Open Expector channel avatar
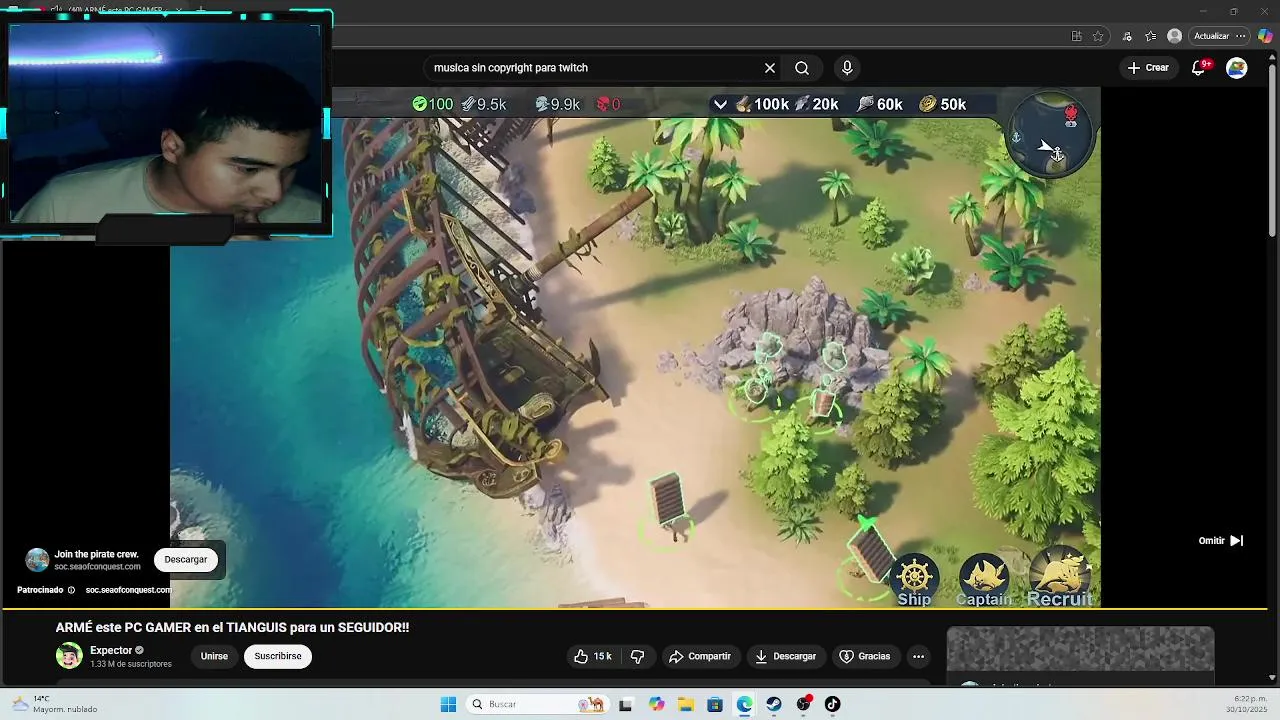The width and height of the screenshot is (1280, 720). coord(69,656)
